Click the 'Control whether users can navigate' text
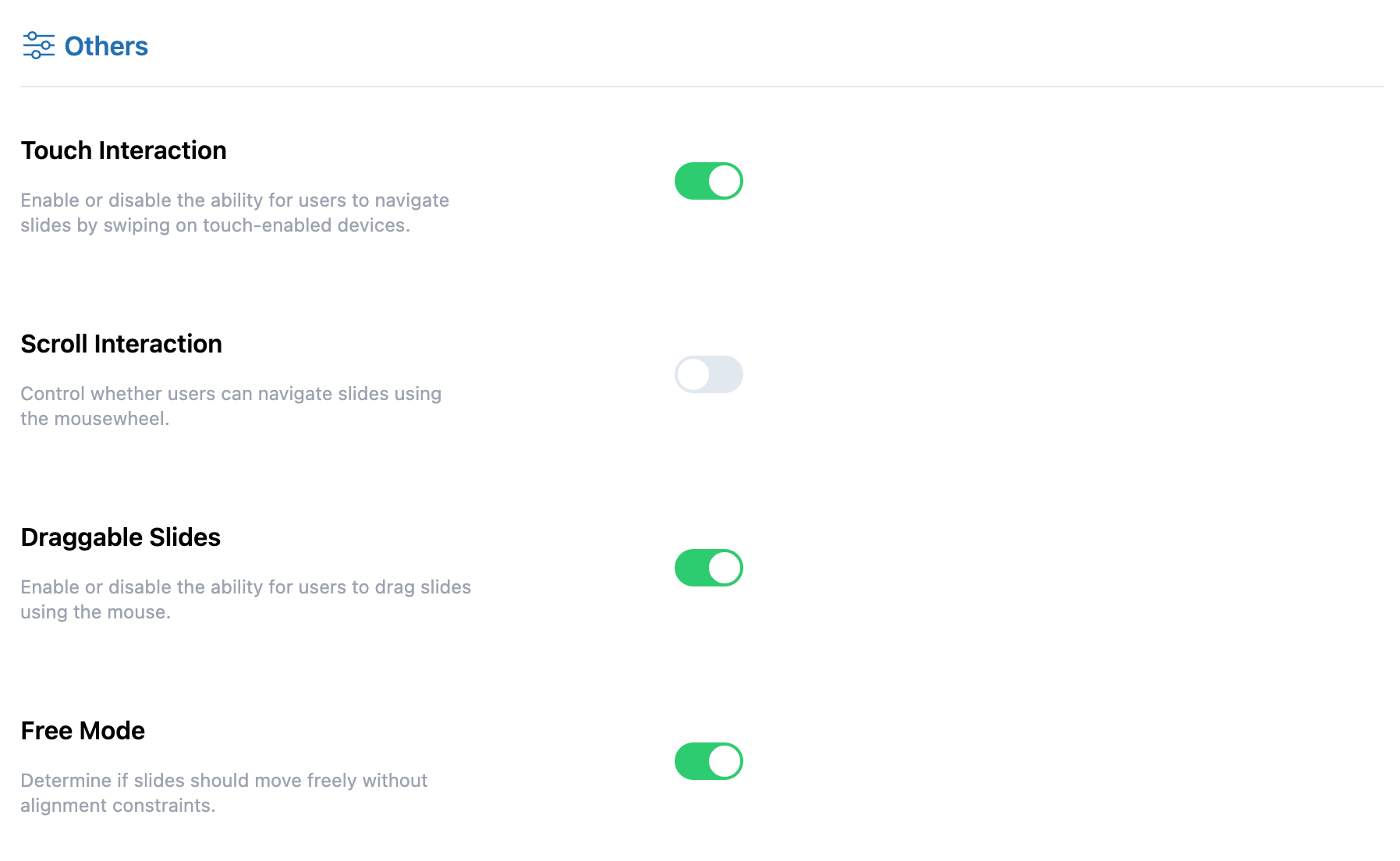The width and height of the screenshot is (1400, 861). pos(231,394)
